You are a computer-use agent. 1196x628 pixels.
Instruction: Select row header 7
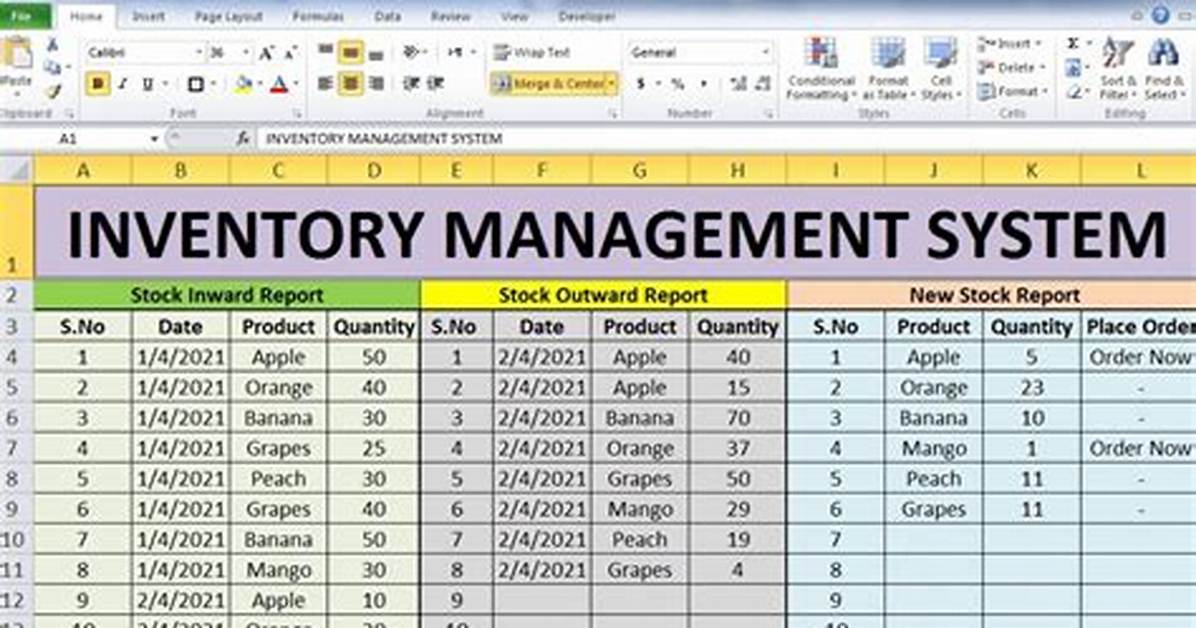click(16, 448)
